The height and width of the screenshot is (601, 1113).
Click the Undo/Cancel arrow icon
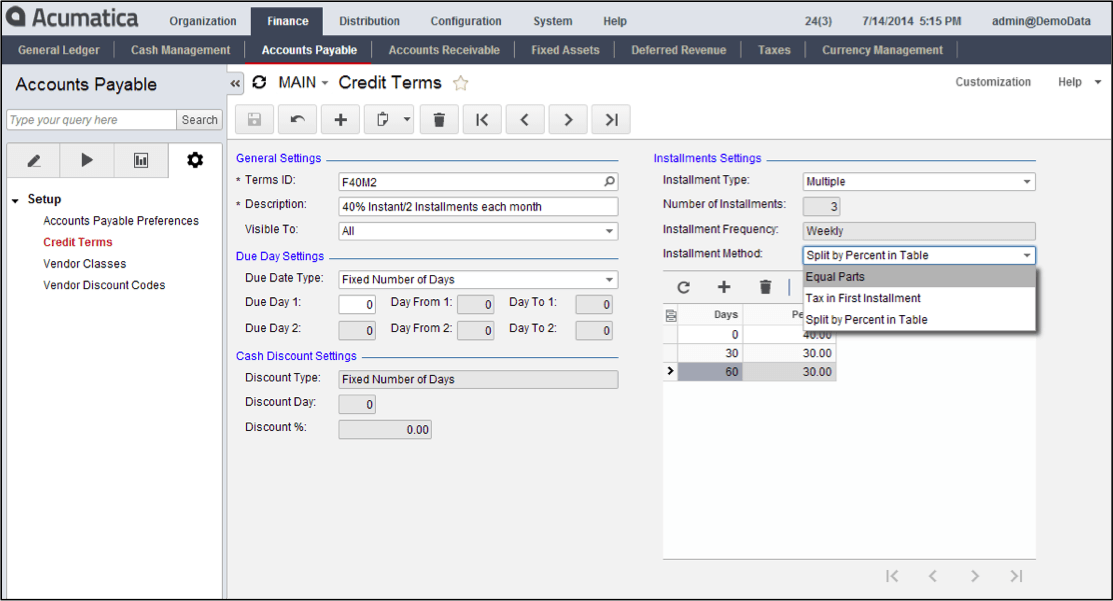tap(297, 119)
